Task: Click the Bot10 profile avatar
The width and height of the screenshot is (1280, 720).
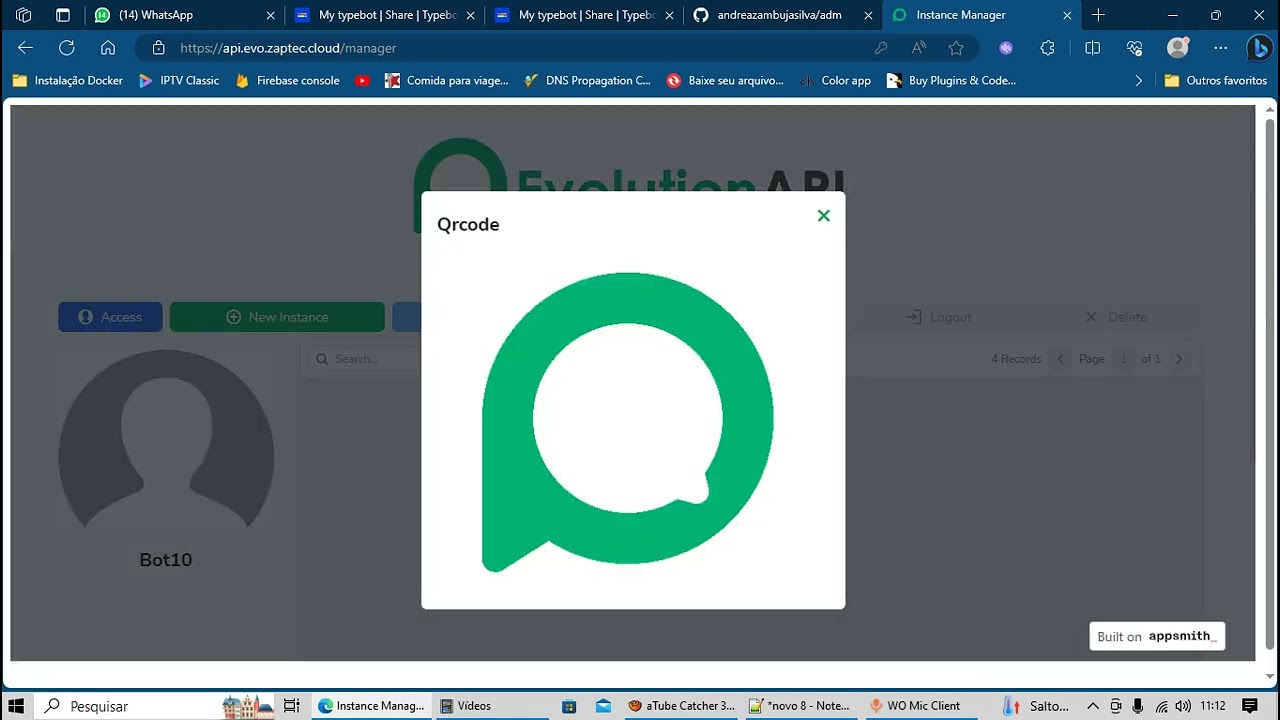Action: click(x=166, y=439)
